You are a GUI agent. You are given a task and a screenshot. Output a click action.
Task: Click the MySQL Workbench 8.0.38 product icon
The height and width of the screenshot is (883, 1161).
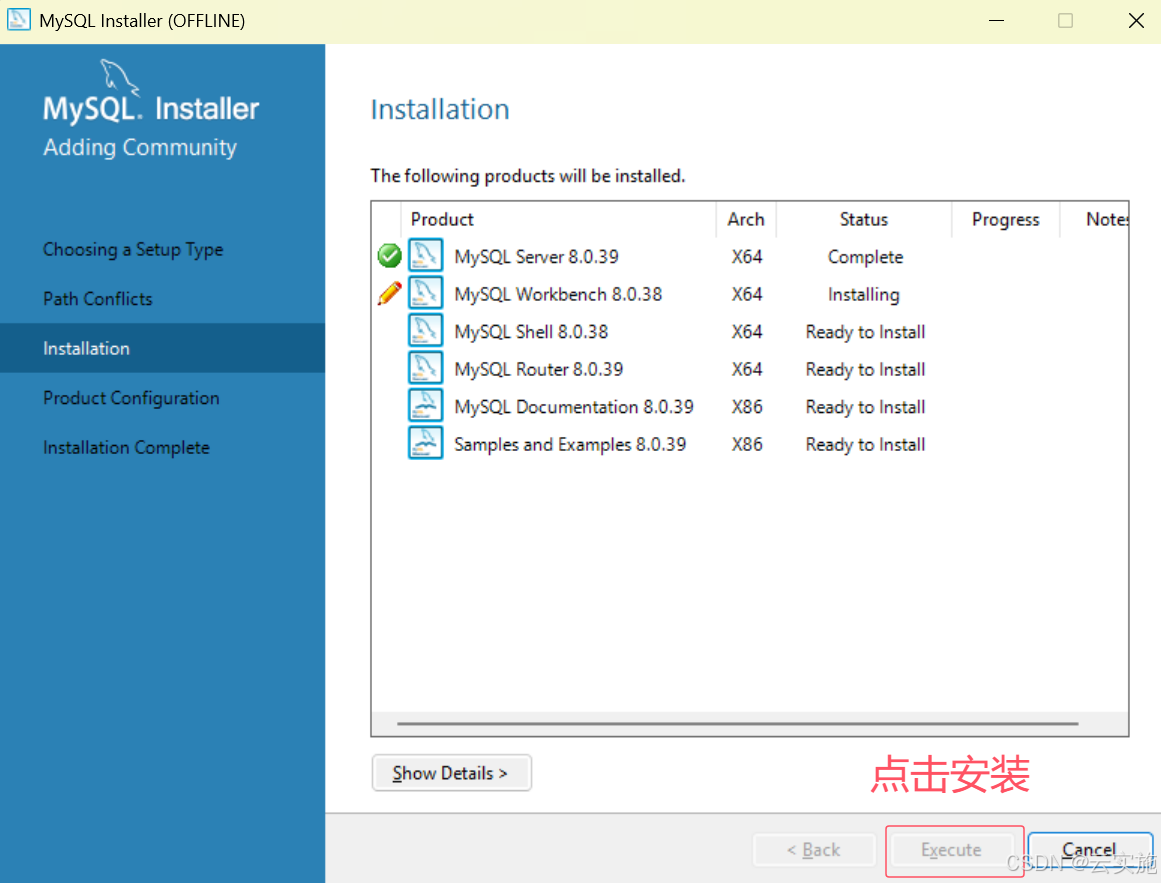click(426, 293)
